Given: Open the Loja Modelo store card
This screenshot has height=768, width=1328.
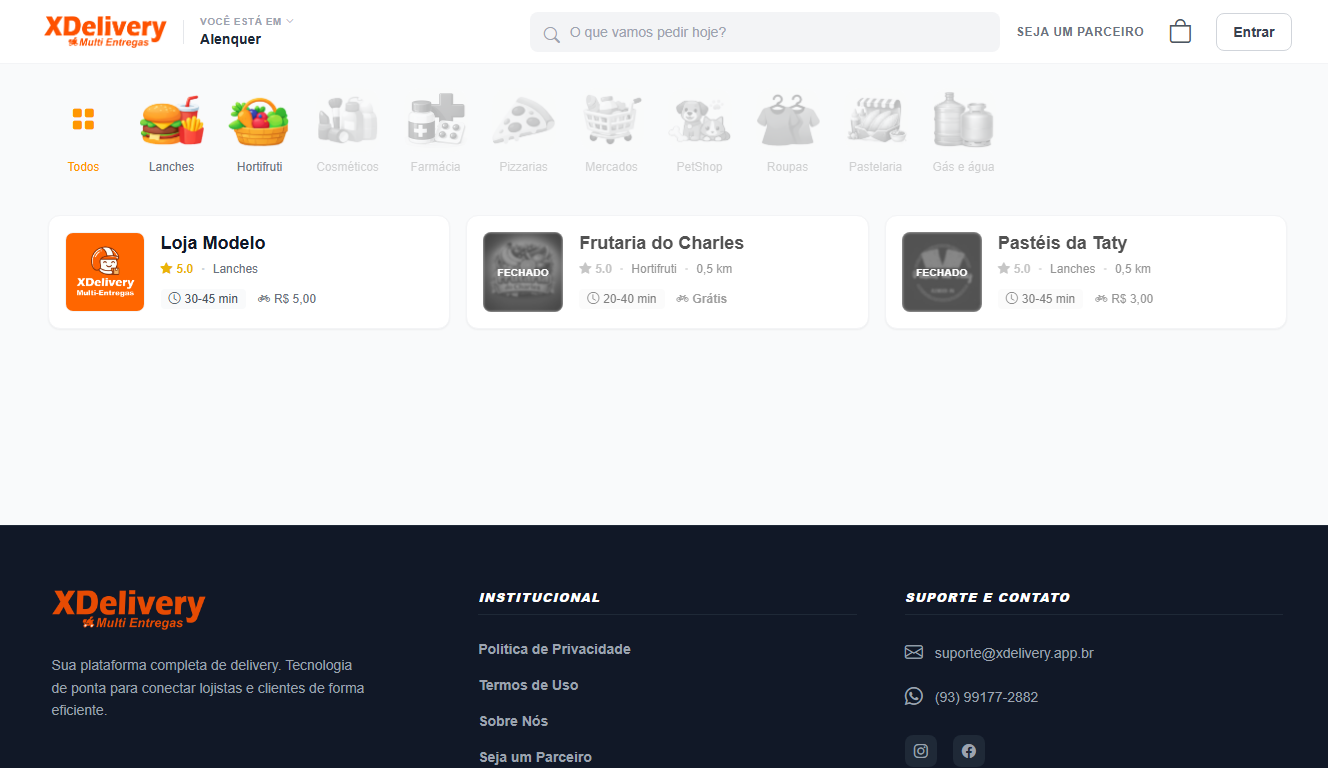Looking at the screenshot, I should 249,272.
